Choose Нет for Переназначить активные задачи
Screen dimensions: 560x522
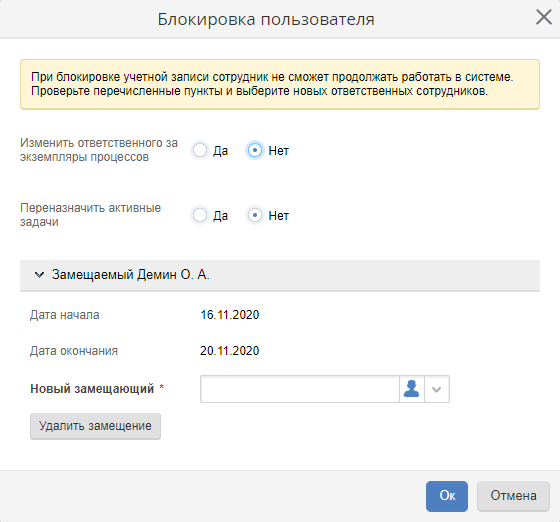click(255, 215)
